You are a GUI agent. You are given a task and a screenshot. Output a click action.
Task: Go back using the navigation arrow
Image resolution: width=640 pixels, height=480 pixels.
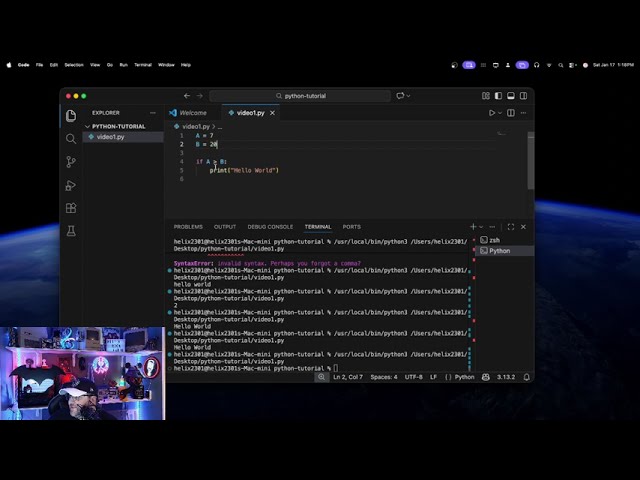187,96
